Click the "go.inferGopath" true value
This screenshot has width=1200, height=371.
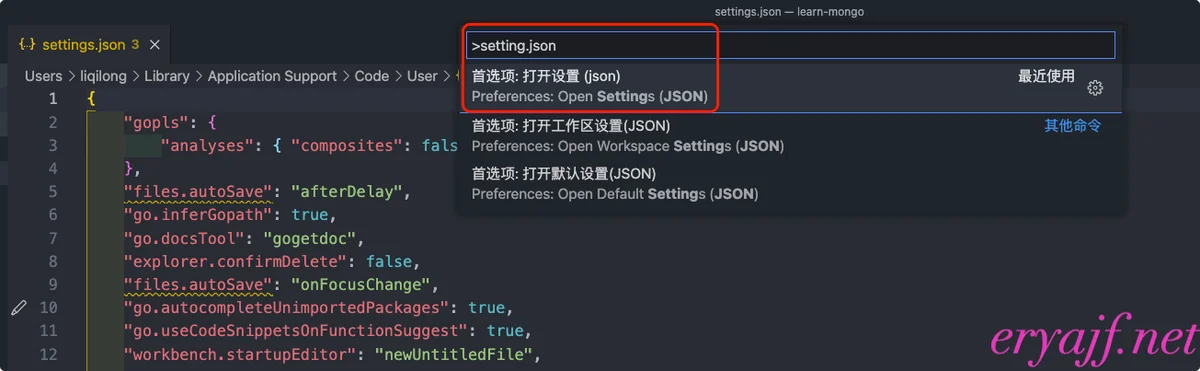(310, 215)
